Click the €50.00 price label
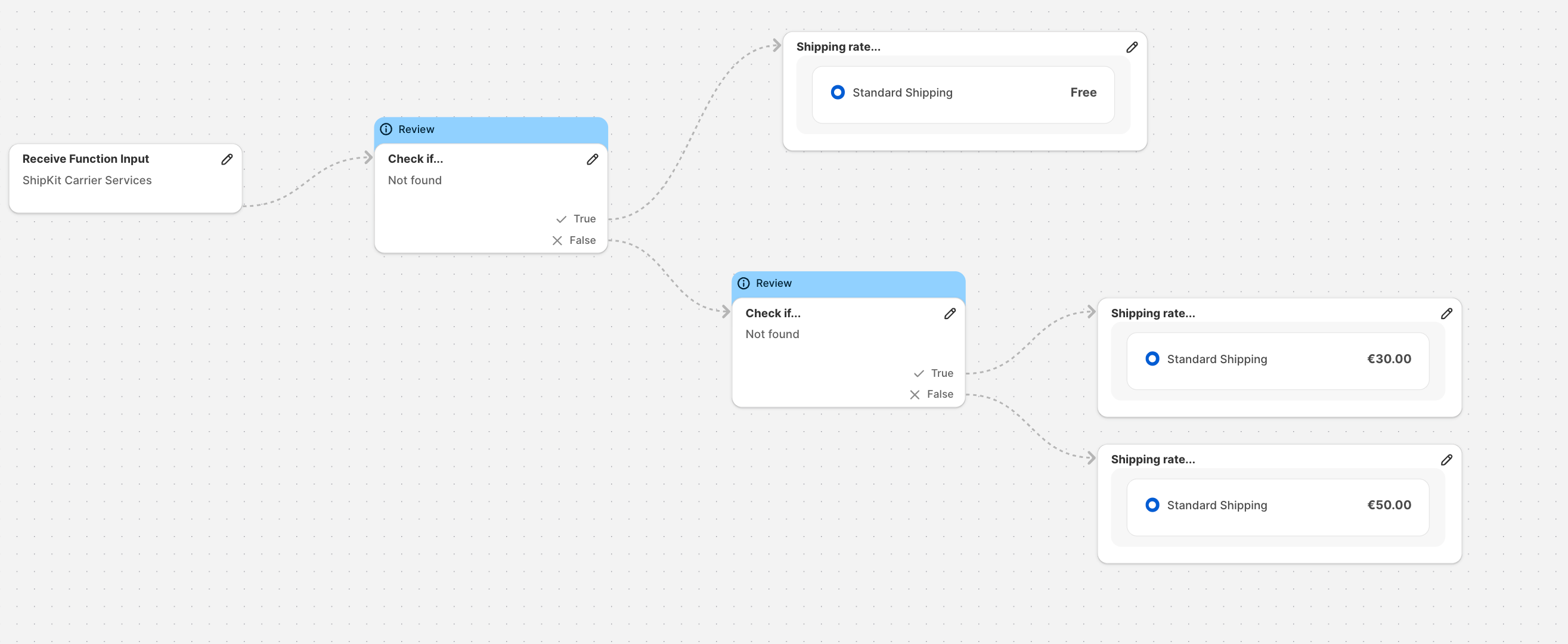The width and height of the screenshot is (1568, 644). point(1389,505)
